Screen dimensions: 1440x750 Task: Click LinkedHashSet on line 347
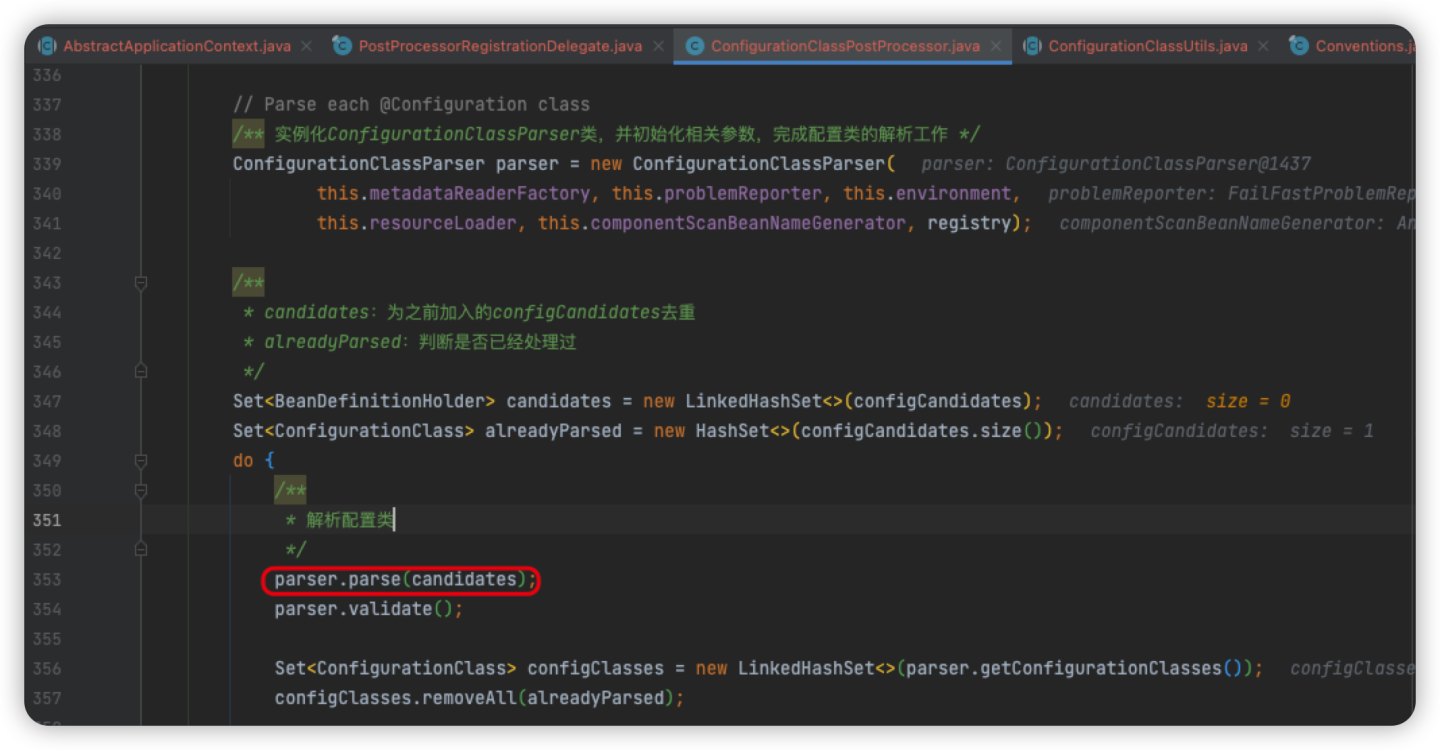(x=753, y=402)
